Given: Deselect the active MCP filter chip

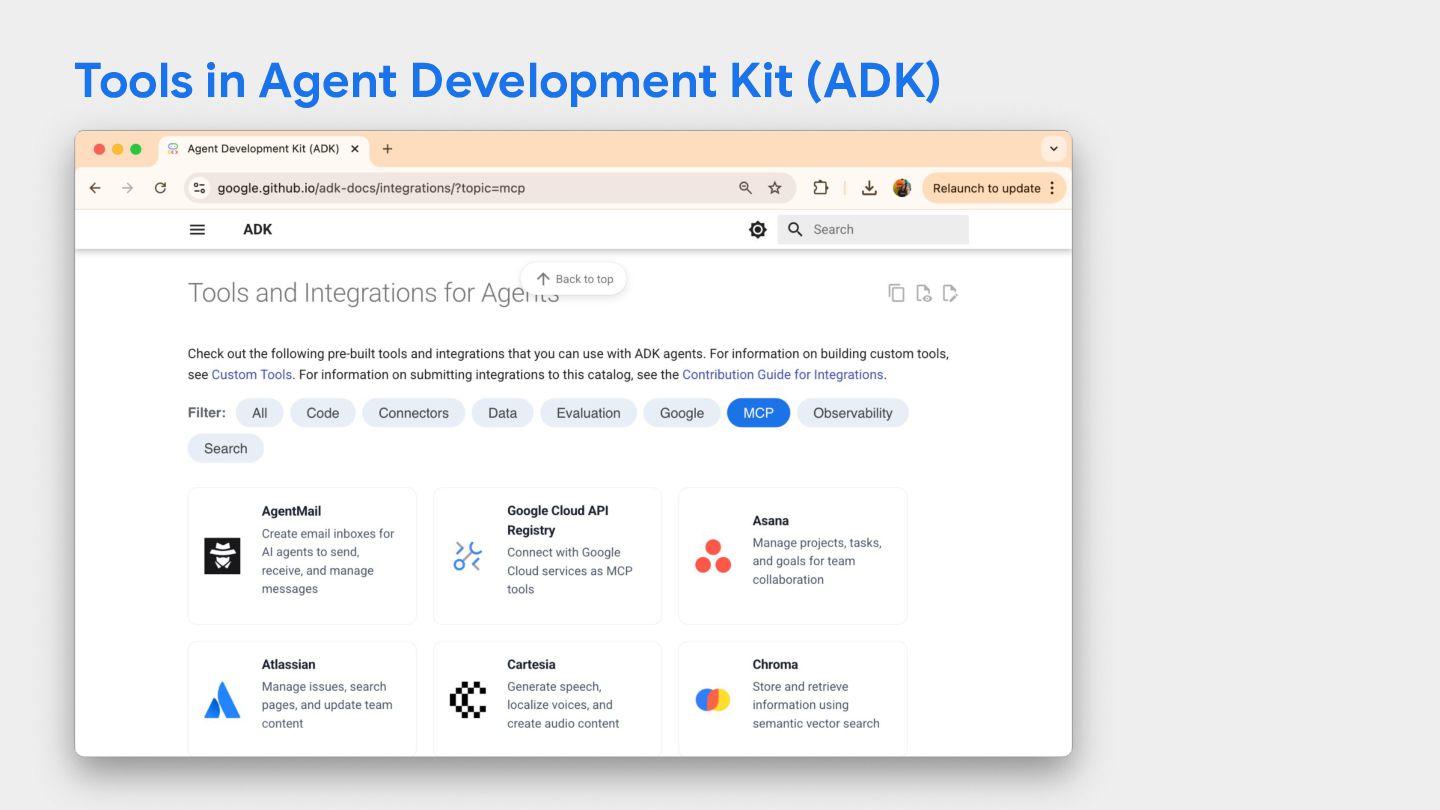Looking at the screenshot, I should coord(759,413).
